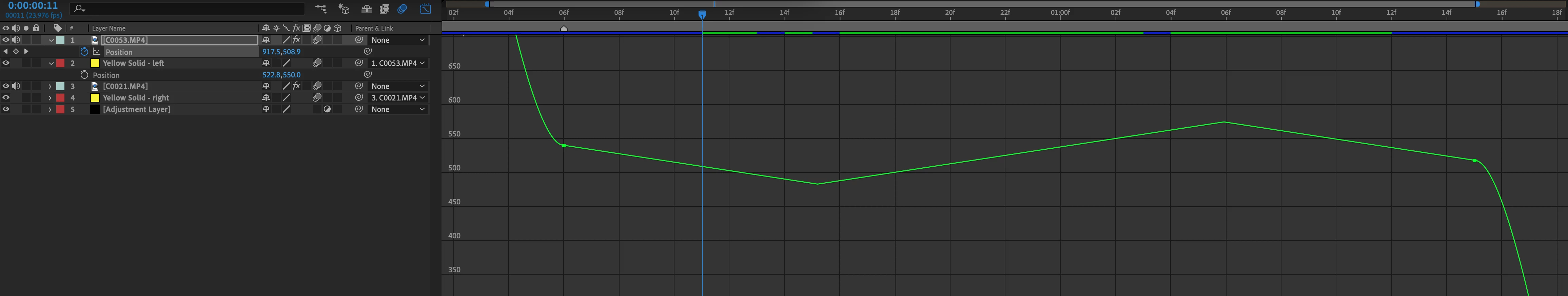This screenshot has height=296, width=1568.
Task: Go to previous keyframe arrow
Action: (6, 52)
